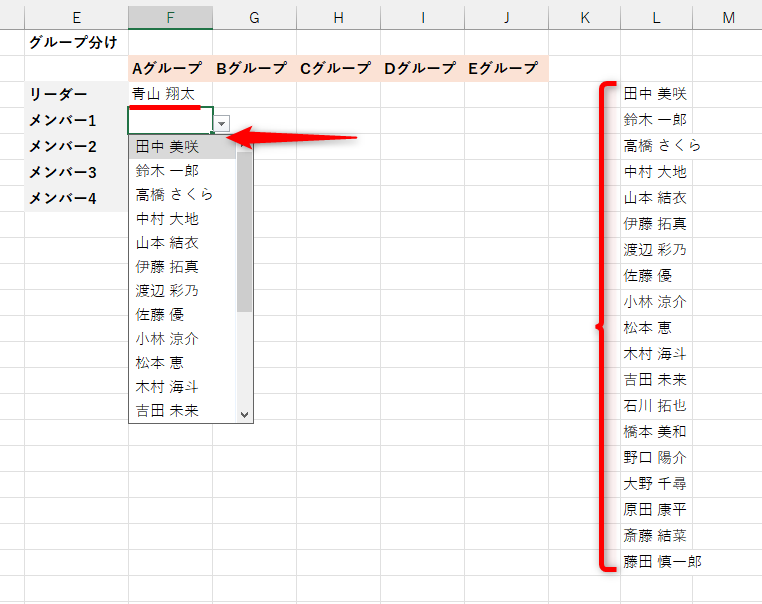Click 藤田 慎一郎 in column L
The image size is (762, 604).
657,562
